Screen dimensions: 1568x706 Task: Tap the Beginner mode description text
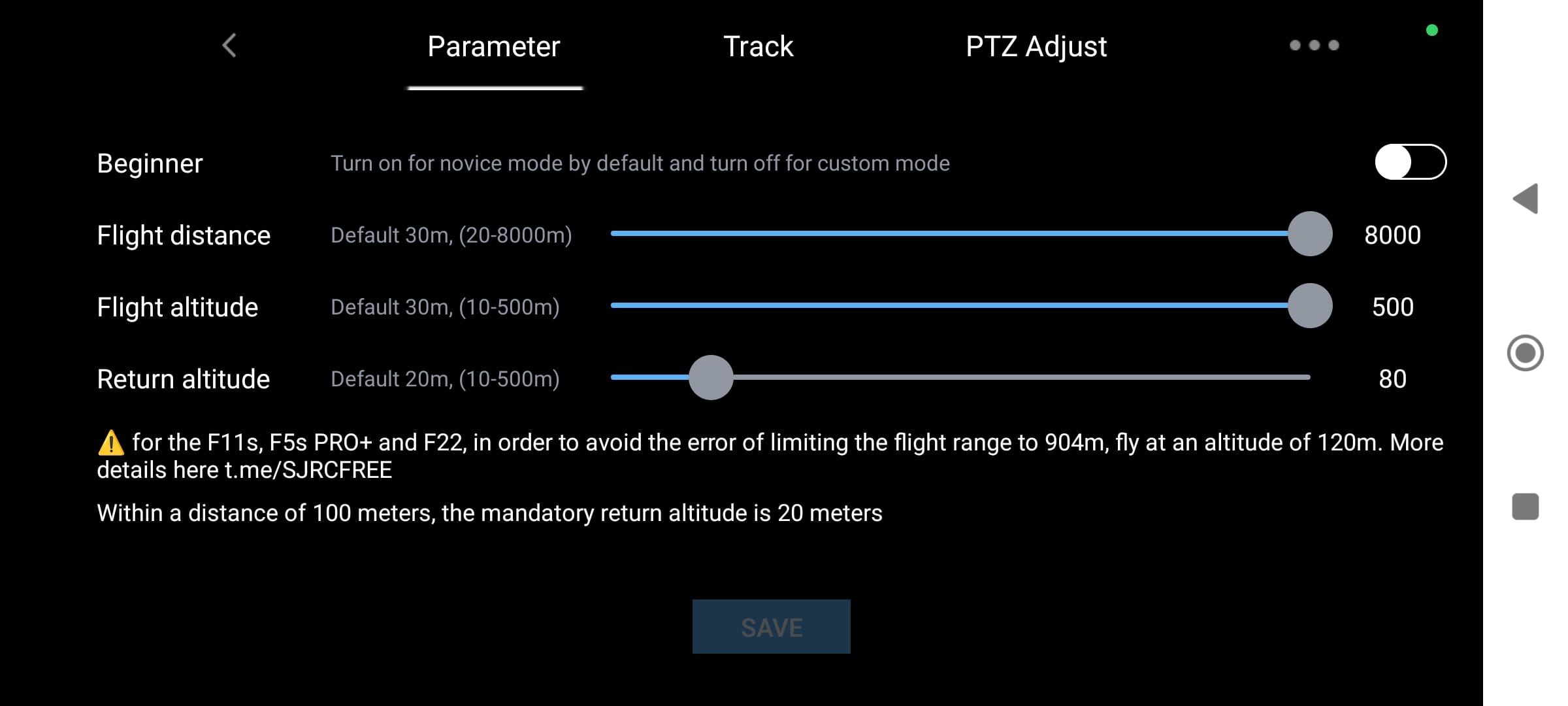pyautogui.click(x=640, y=163)
